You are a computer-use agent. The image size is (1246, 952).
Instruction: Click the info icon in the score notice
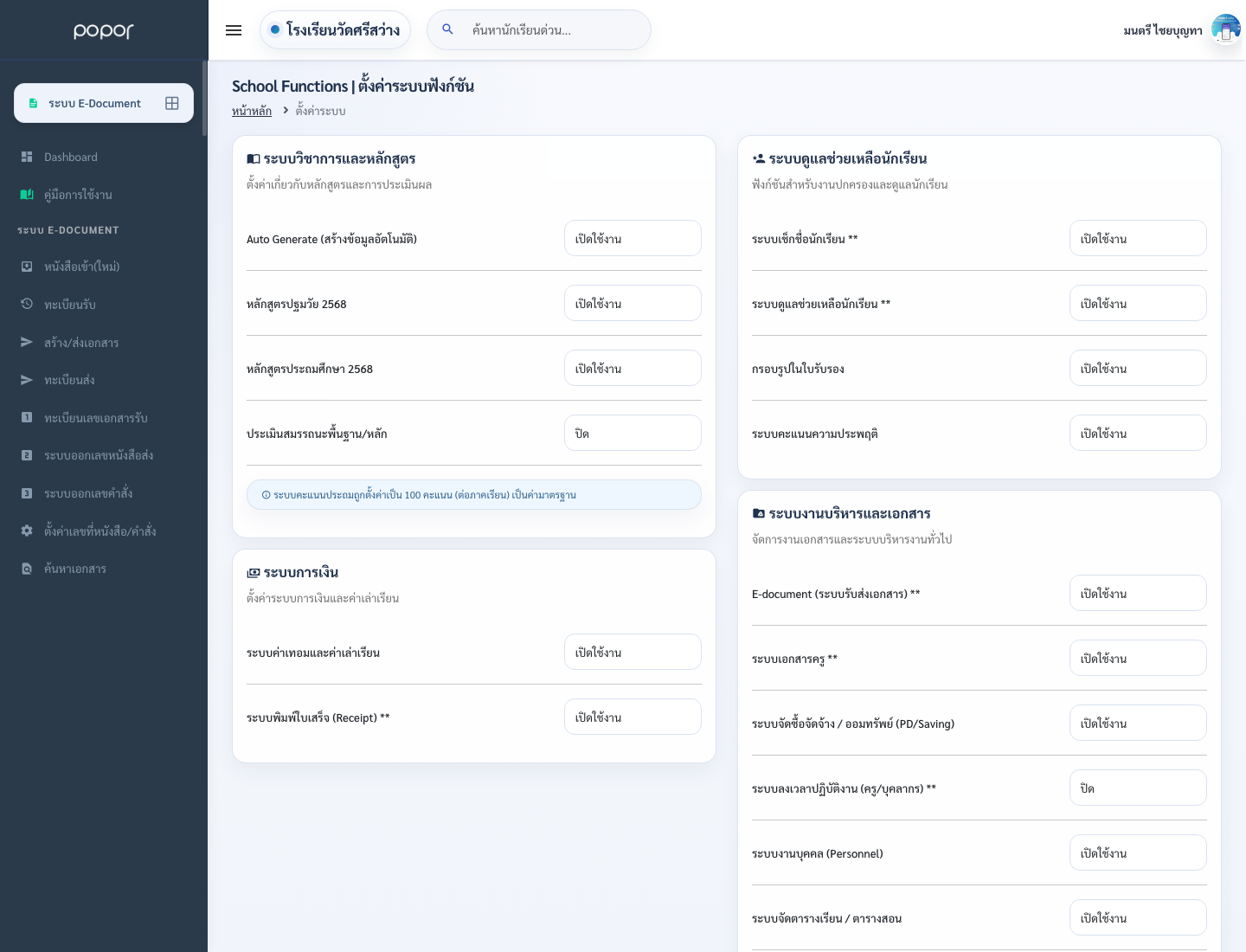pos(266,495)
